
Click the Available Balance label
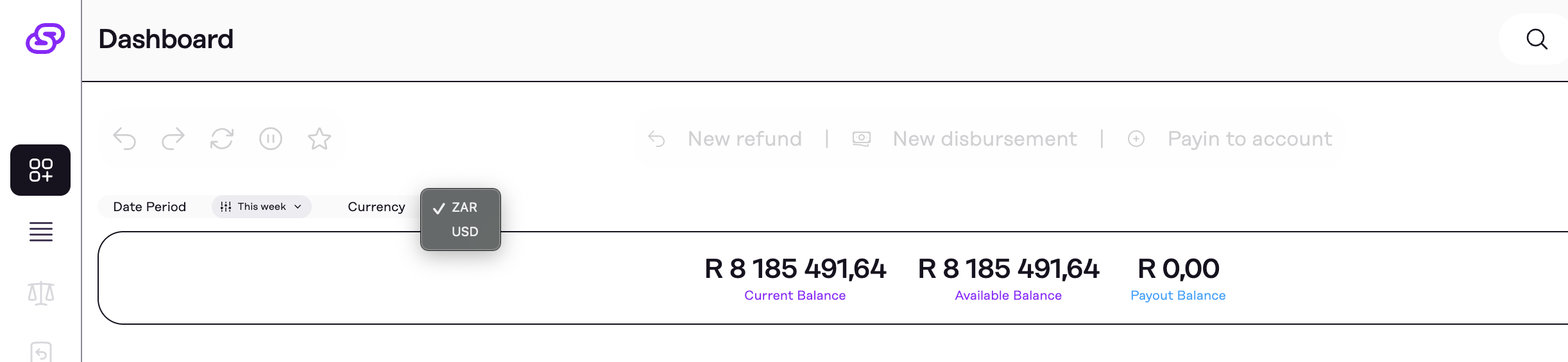point(1008,295)
